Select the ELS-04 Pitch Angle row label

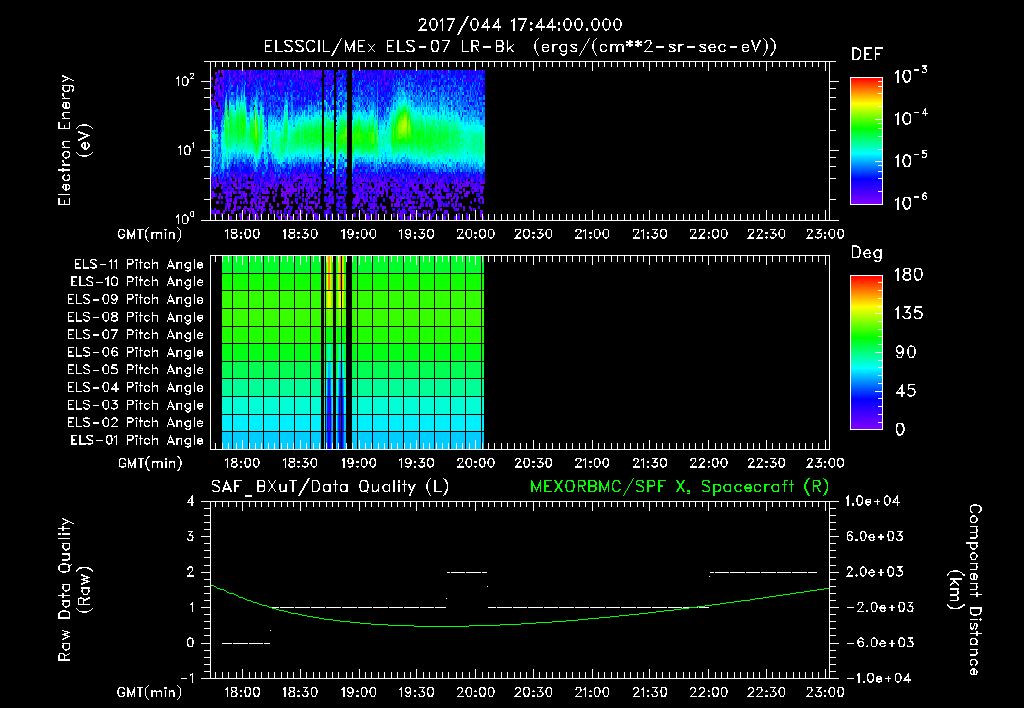135,387
